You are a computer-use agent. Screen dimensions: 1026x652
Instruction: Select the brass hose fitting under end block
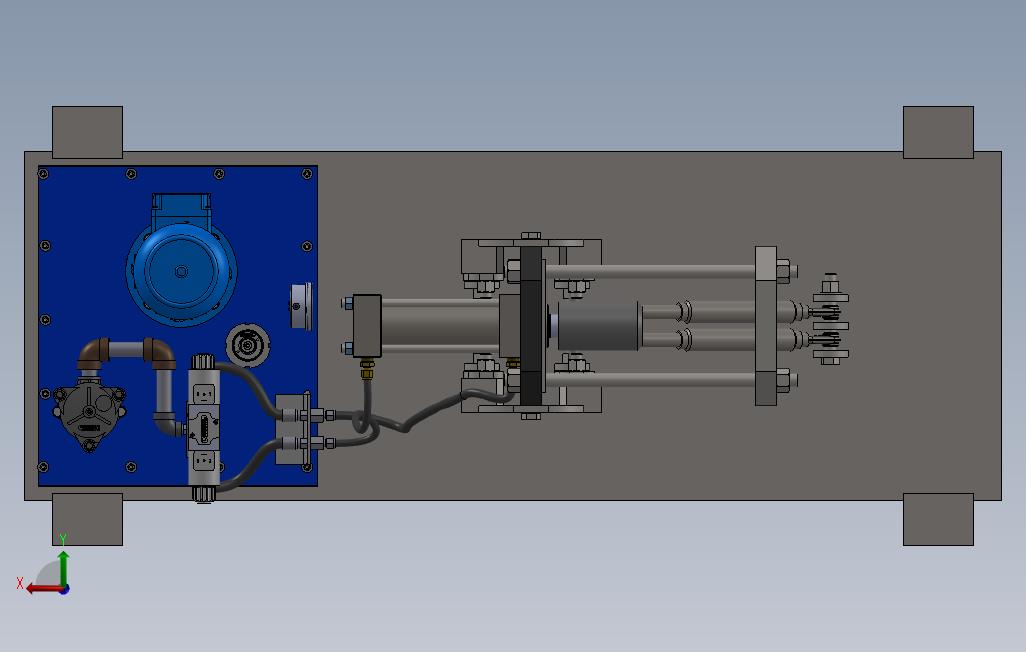point(367,369)
